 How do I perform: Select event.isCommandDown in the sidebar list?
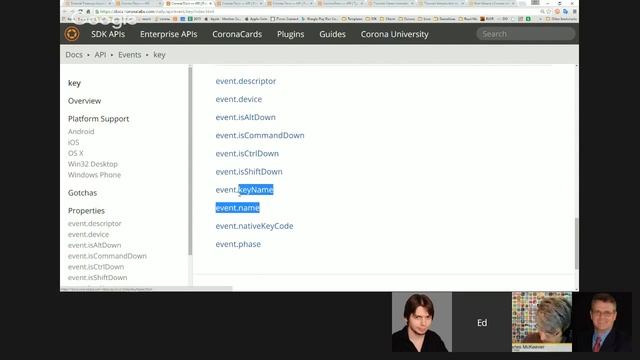[x=107, y=256]
